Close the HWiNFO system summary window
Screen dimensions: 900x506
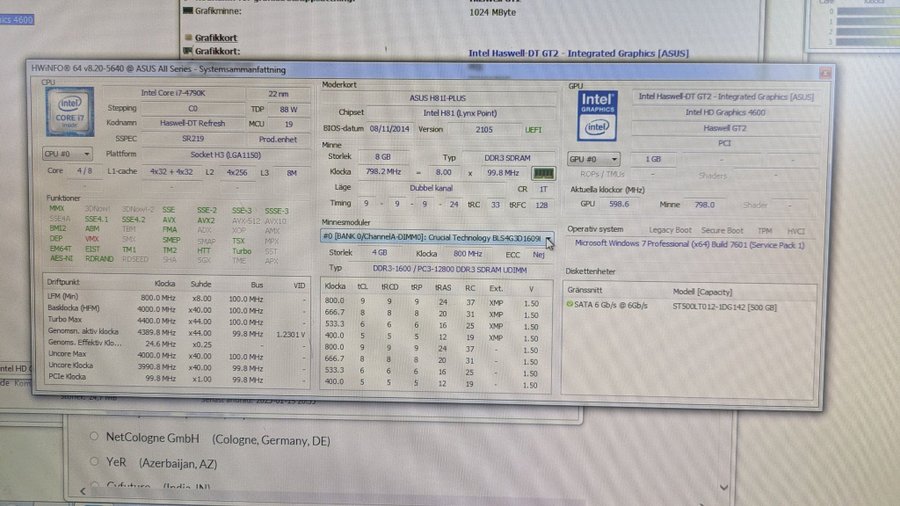[825, 73]
